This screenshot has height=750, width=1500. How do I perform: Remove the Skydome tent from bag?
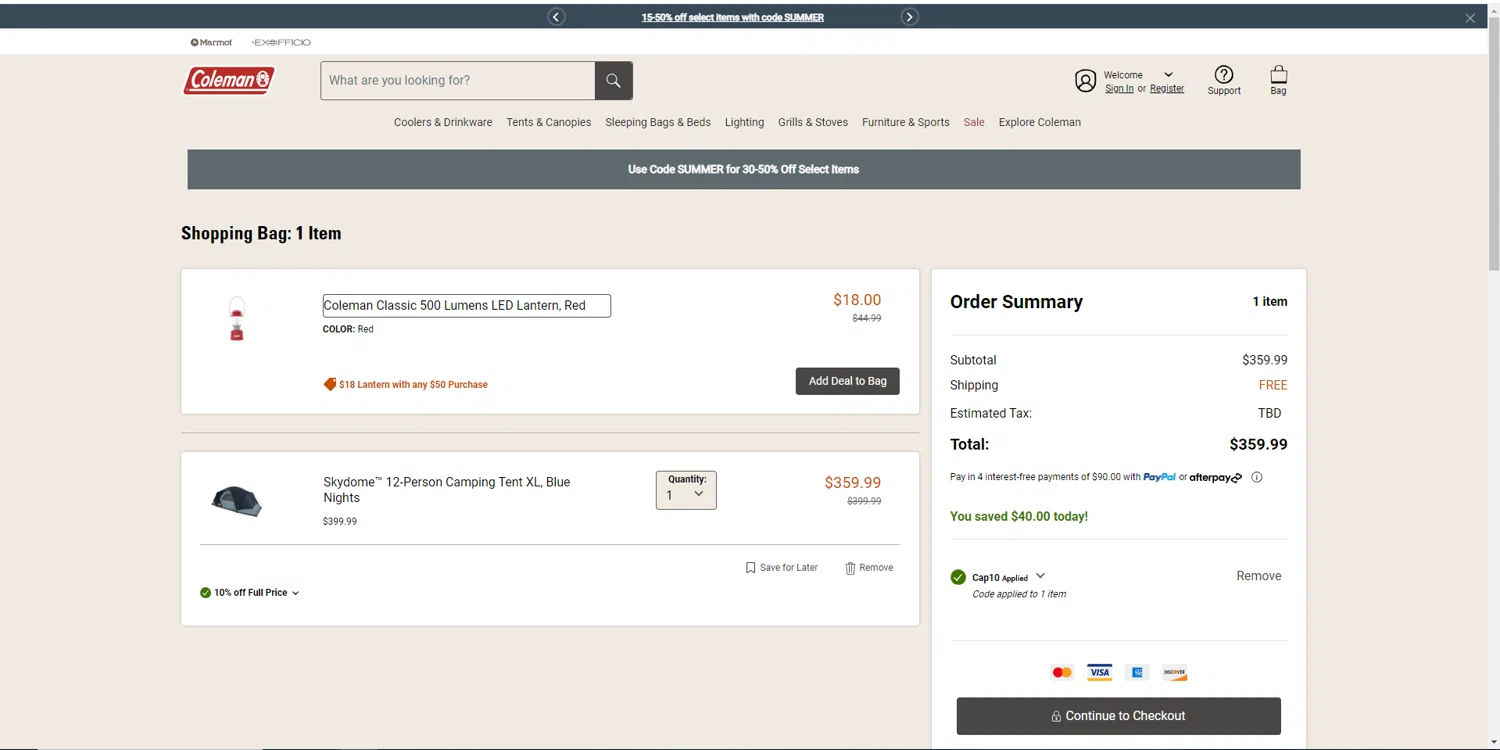pyautogui.click(x=869, y=568)
